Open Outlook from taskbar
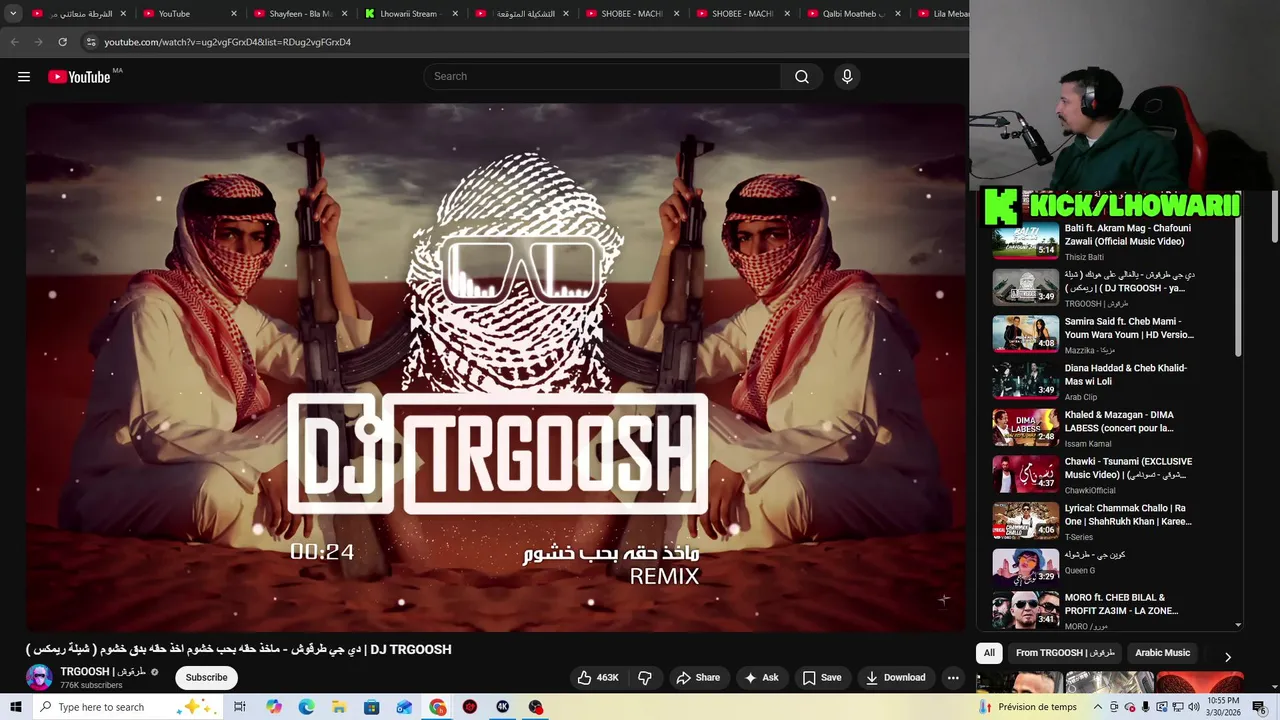 [x=404, y=707]
